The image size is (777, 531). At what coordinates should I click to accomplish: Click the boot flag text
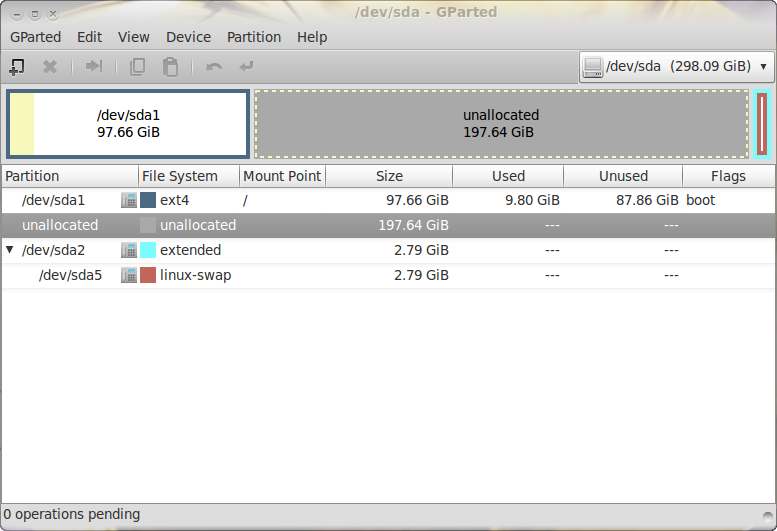(x=701, y=200)
